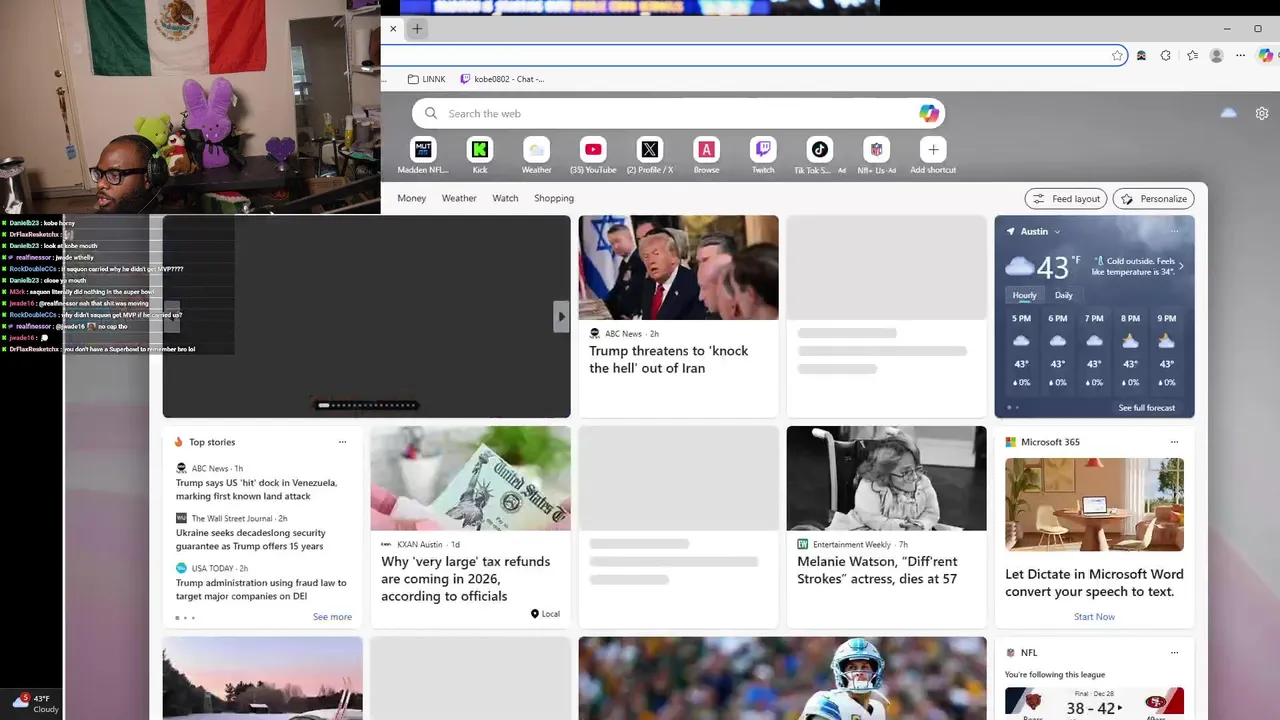Open the browser profile avatar icon

tap(1217, 56)
